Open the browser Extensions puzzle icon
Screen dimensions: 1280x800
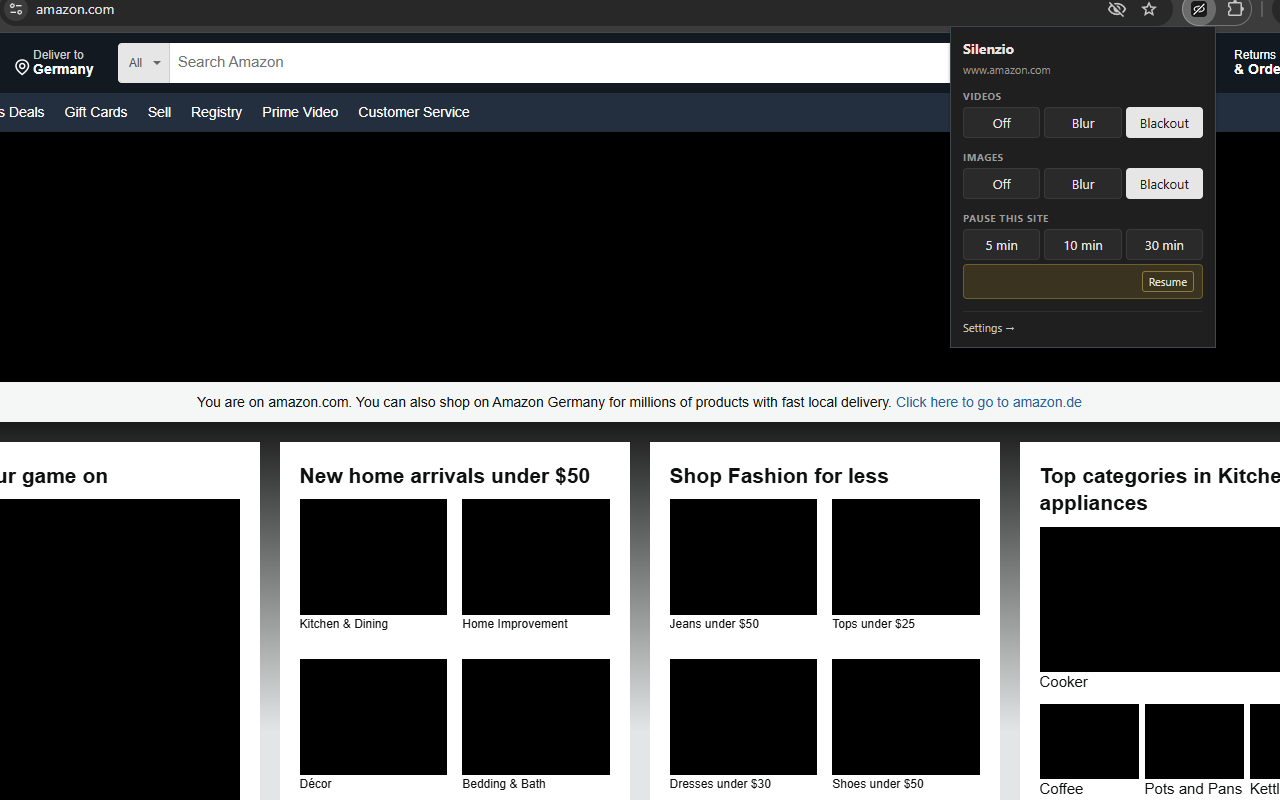[x=1235, y=9]
